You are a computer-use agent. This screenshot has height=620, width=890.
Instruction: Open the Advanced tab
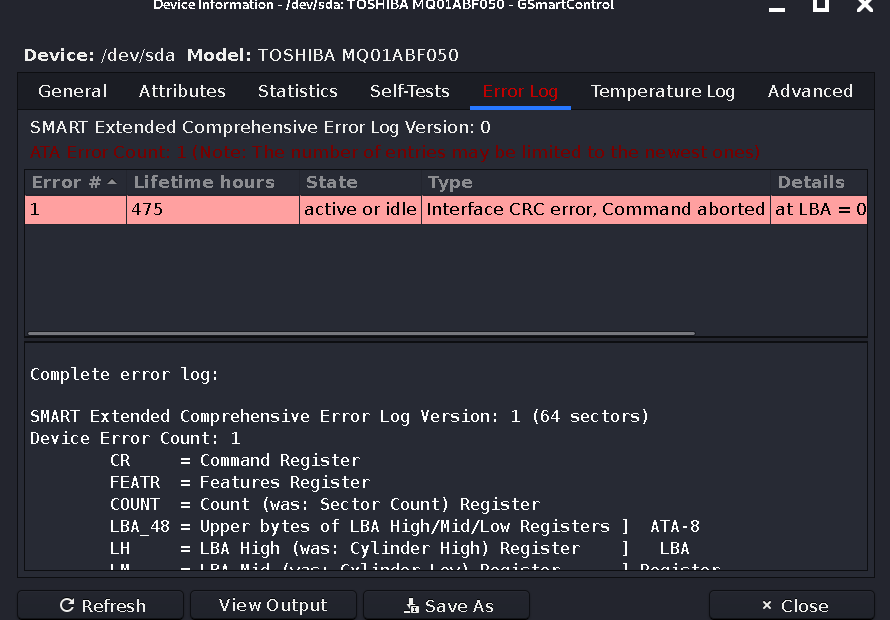click(x=810, y=91)
